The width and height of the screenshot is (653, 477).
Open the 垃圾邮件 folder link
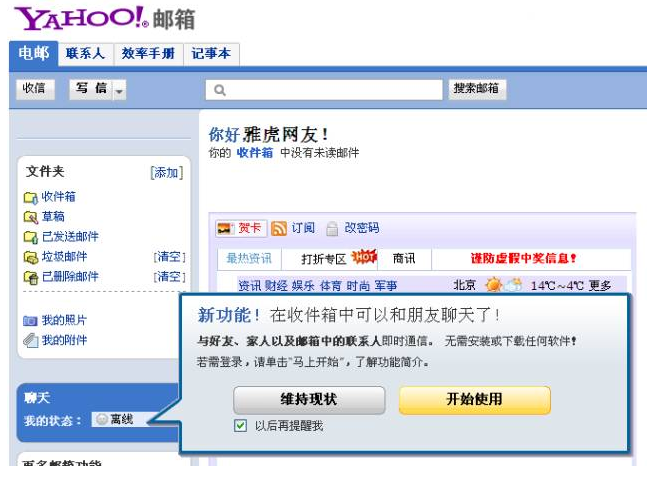(64, 257)
